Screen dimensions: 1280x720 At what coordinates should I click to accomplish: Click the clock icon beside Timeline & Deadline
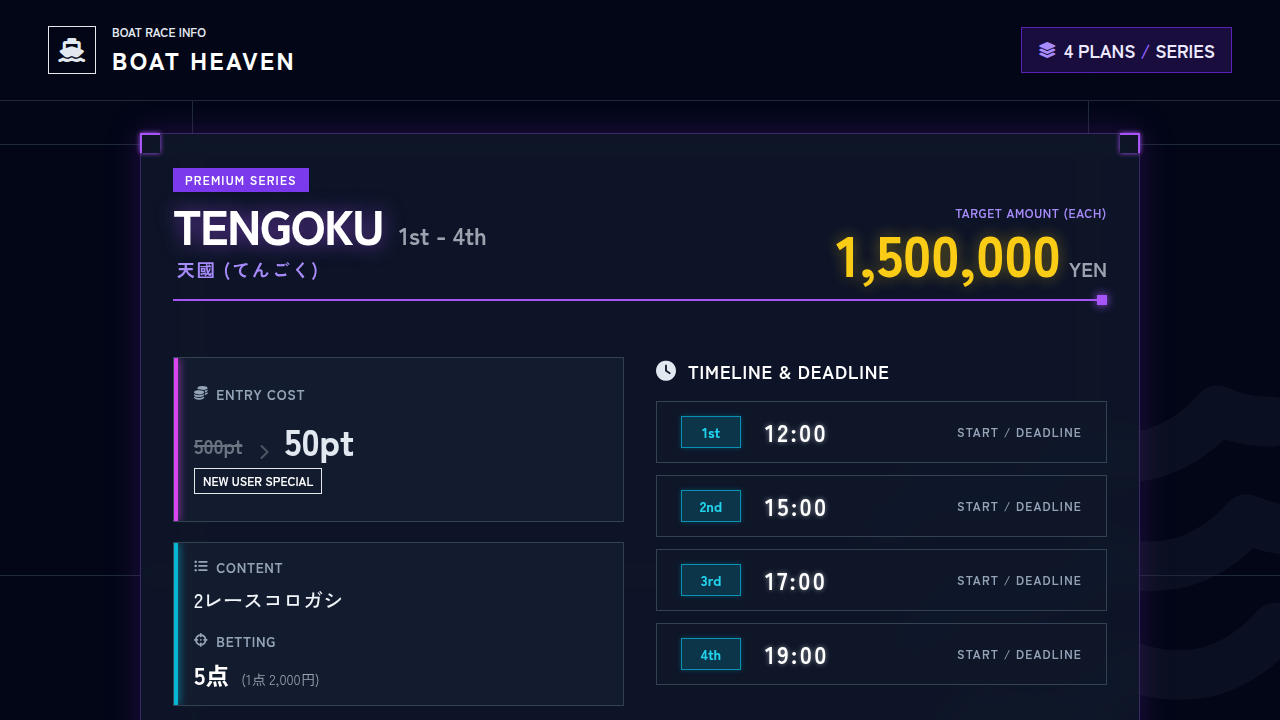pyautogui.click(x=666, y=371)
